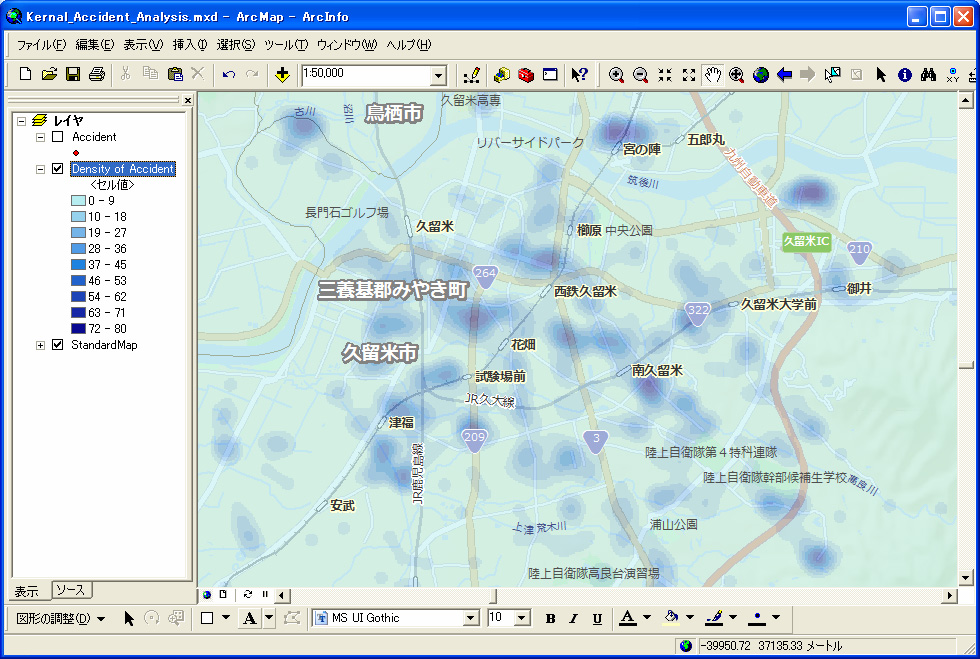980x659 pixels.
Task: Uncheck the Density of Accident layer
Action: [57, 169]
